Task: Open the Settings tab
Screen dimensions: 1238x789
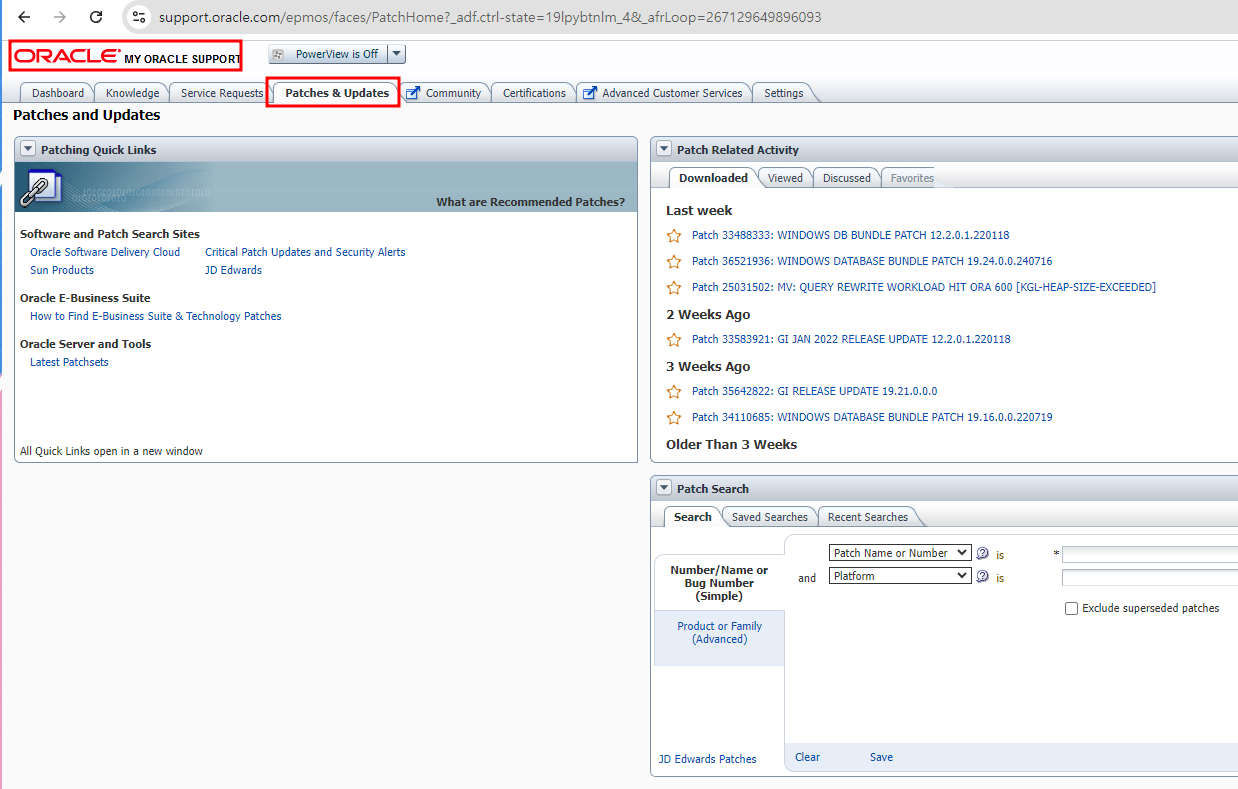Action: 784,93
